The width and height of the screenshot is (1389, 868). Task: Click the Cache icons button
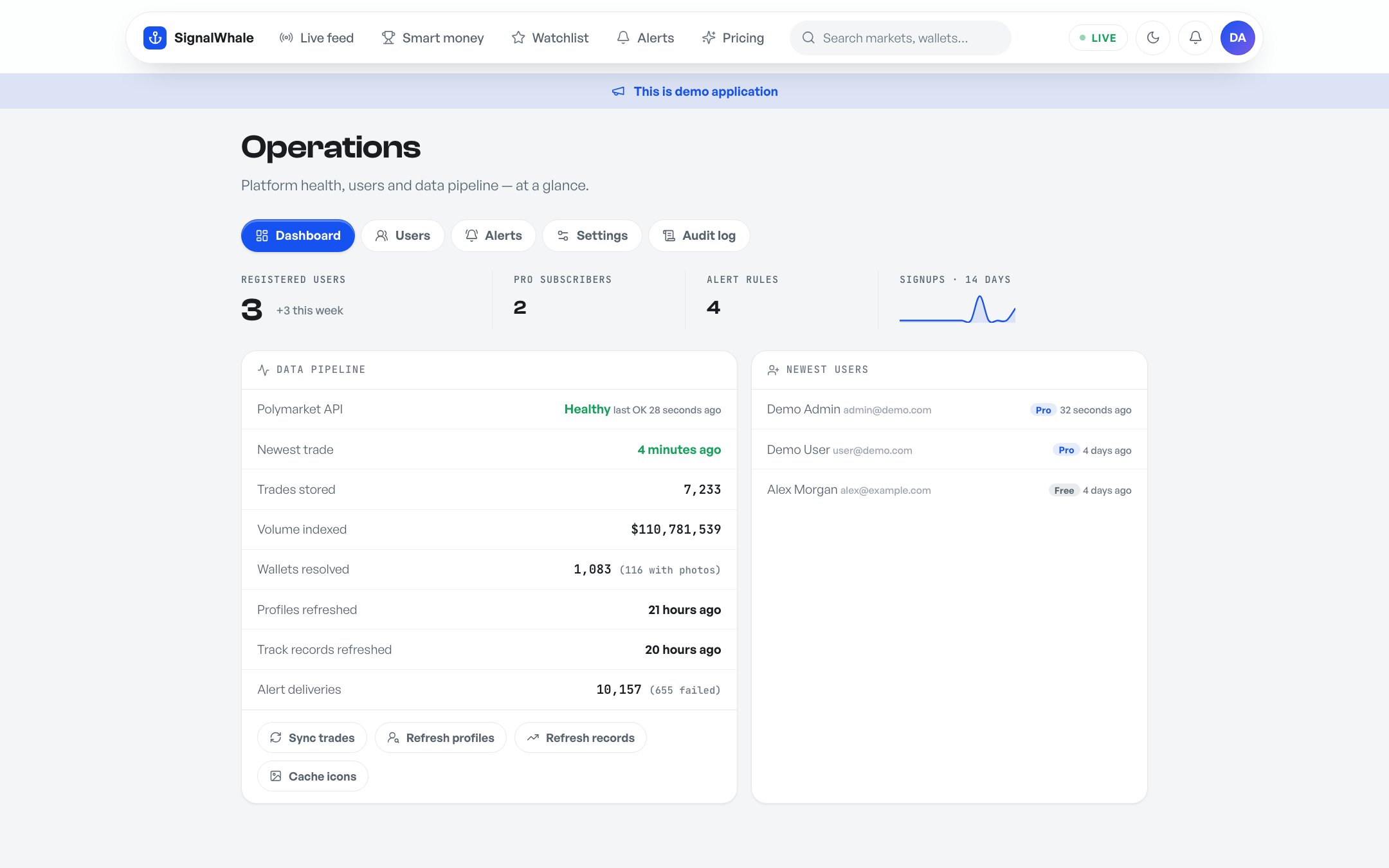pyautogui.click(x=313, y=776)
